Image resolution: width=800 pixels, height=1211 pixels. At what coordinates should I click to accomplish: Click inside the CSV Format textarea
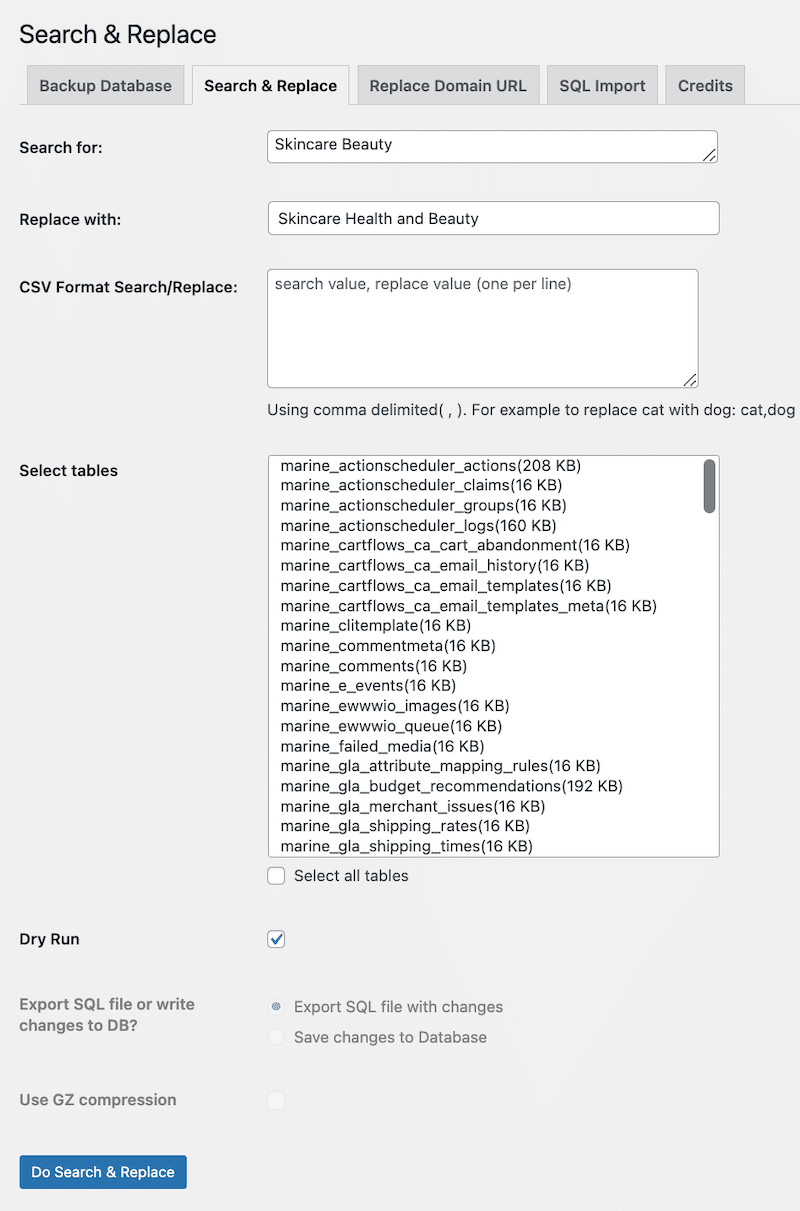(482, 328)
